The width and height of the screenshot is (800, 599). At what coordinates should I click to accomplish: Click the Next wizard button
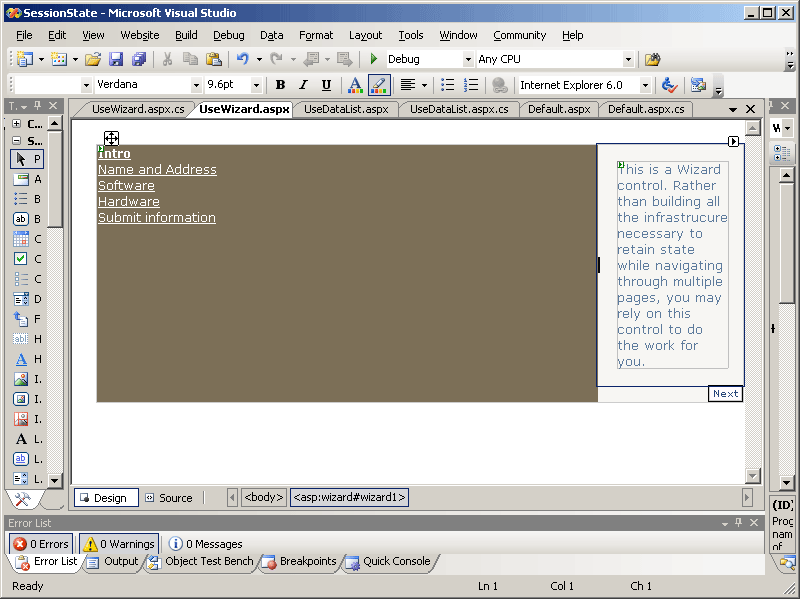click(x=726, y=394)
